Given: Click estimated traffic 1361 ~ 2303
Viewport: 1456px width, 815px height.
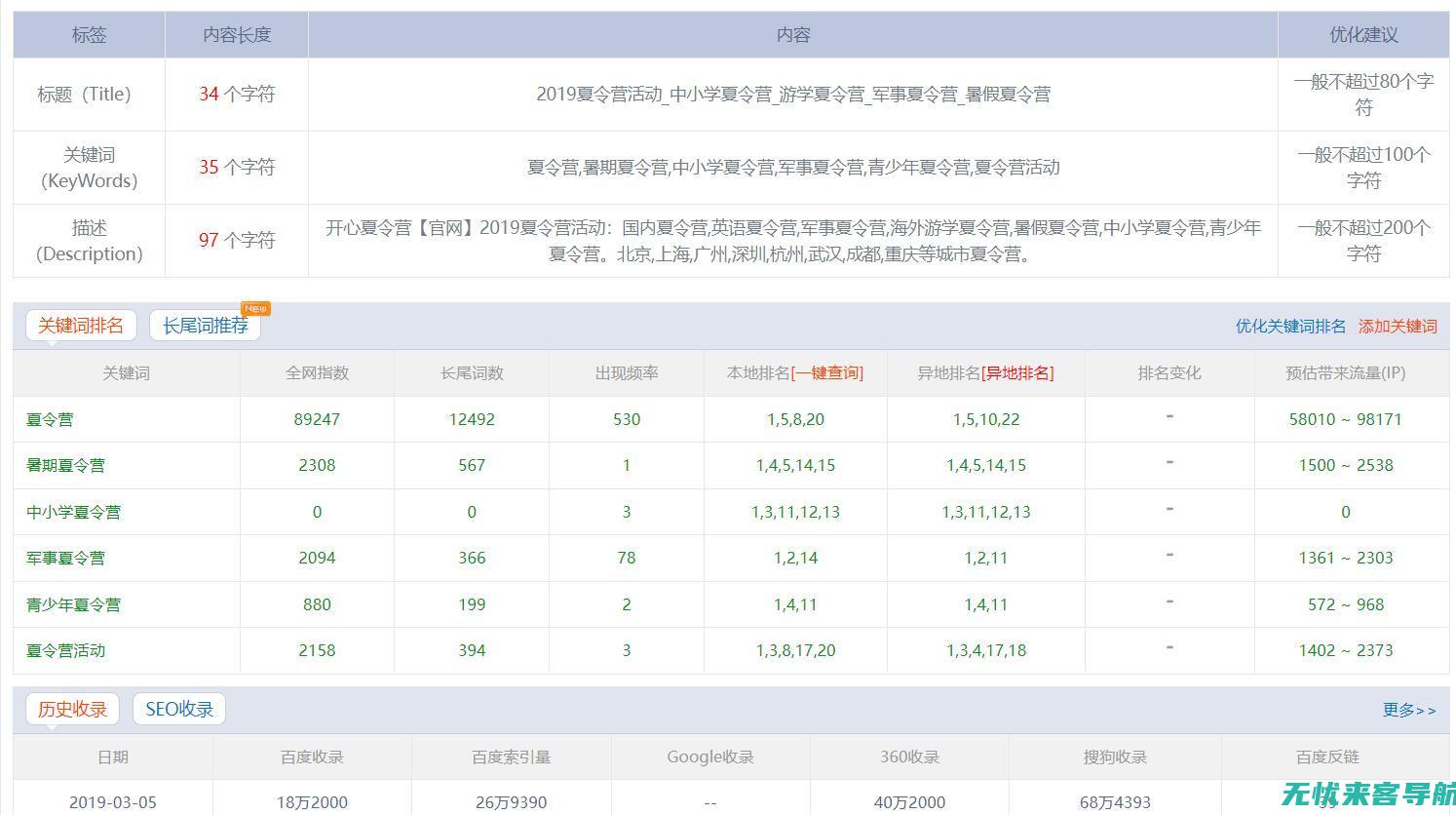Looking at the screenshot, I should point(1345,559).
